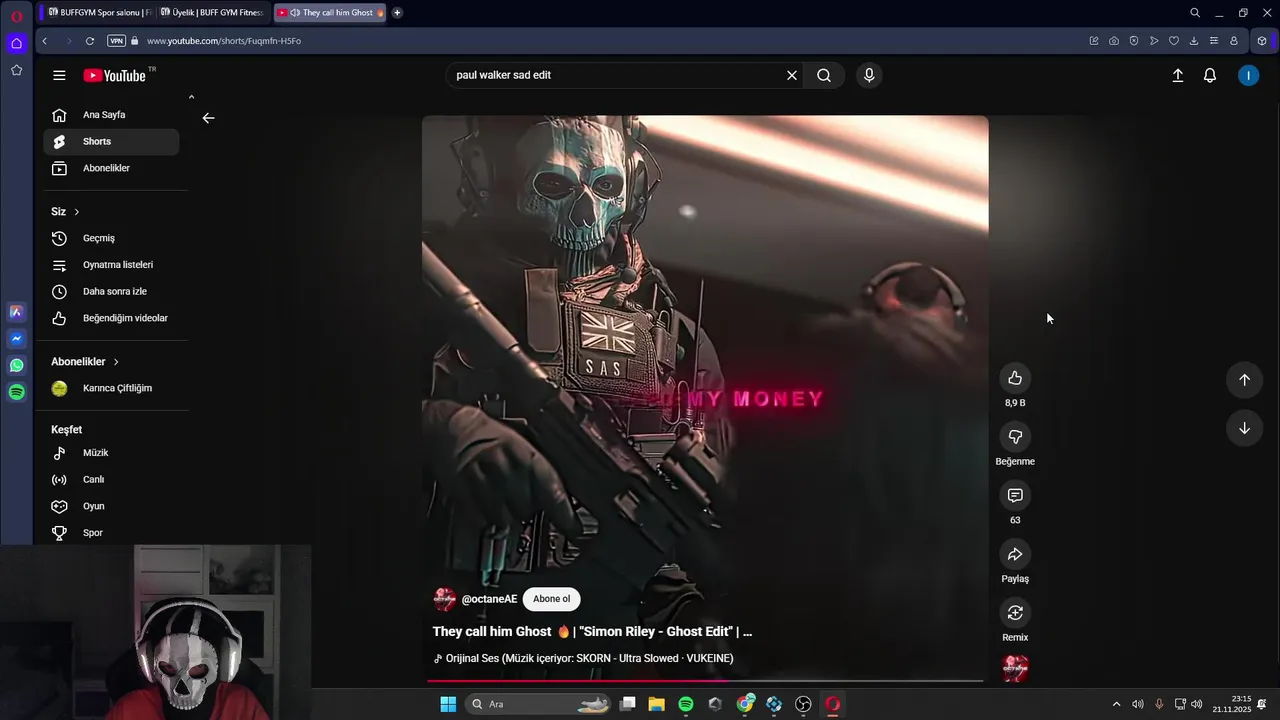Open Beğendiğim videolar
Screen dimensions: 1280x720
pos(111,318)
